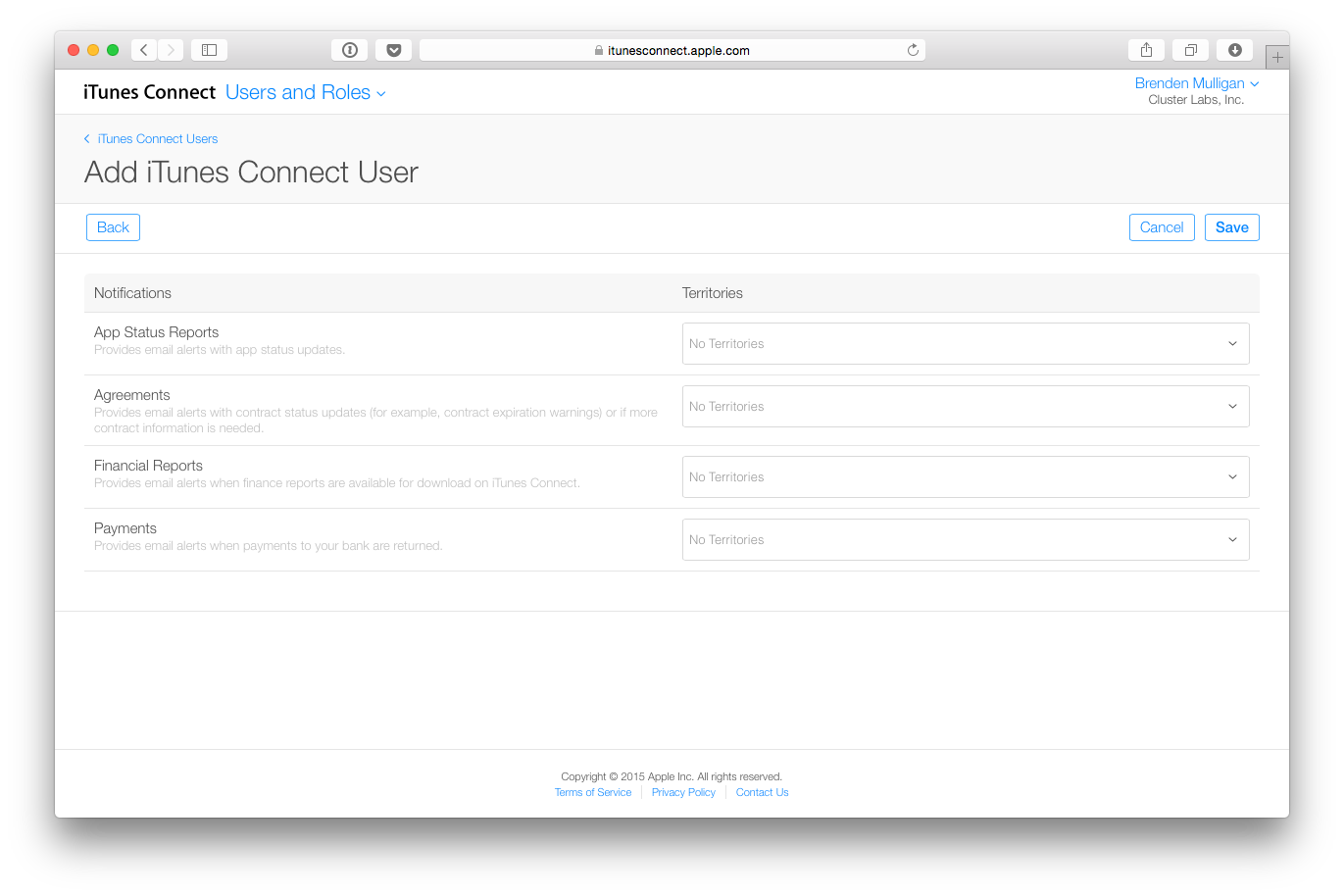Reload the page with refresh icon
1344x896 pixels.
pos(913,50)
